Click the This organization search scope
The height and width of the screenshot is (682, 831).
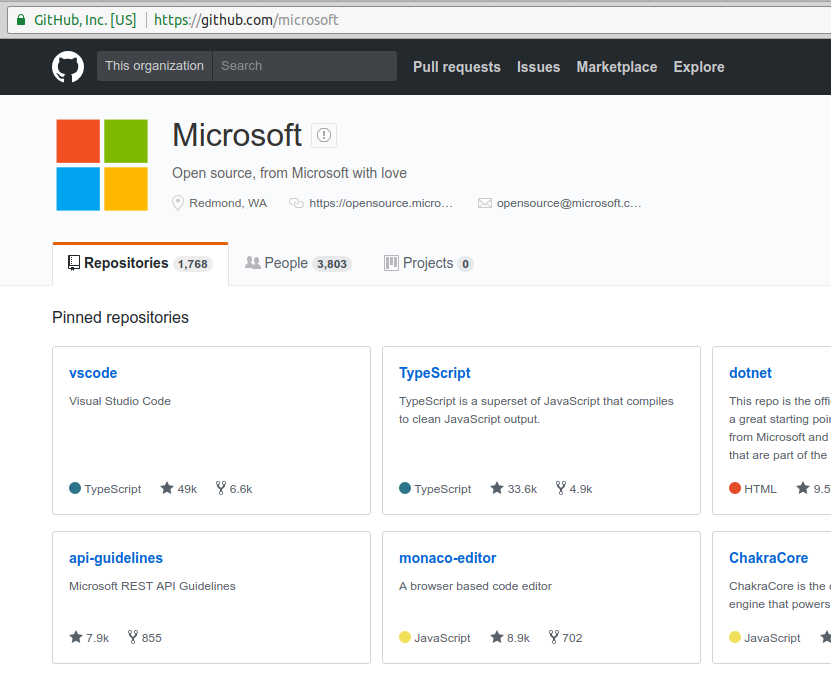pos(154,66)
